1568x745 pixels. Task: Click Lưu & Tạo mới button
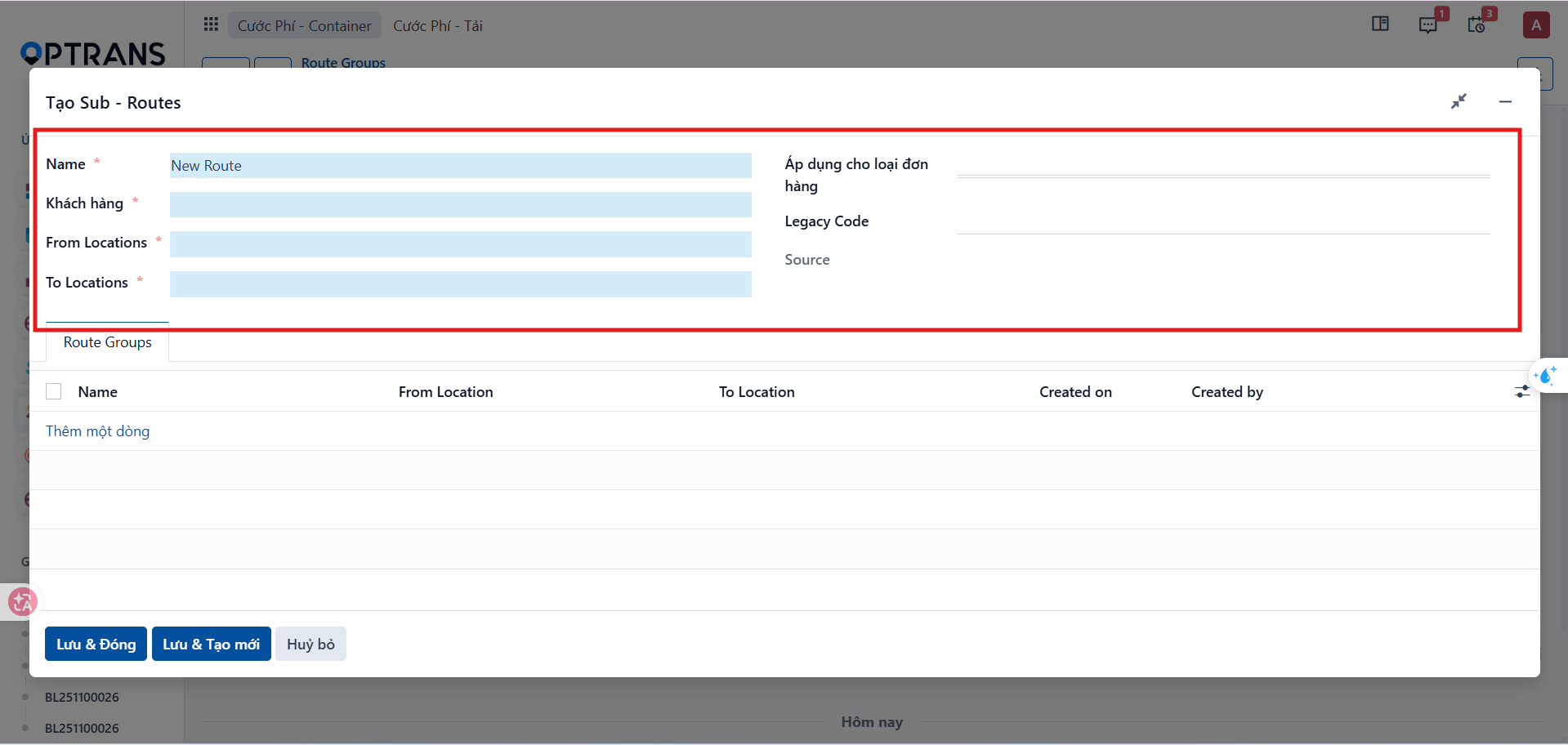(211, 644)
